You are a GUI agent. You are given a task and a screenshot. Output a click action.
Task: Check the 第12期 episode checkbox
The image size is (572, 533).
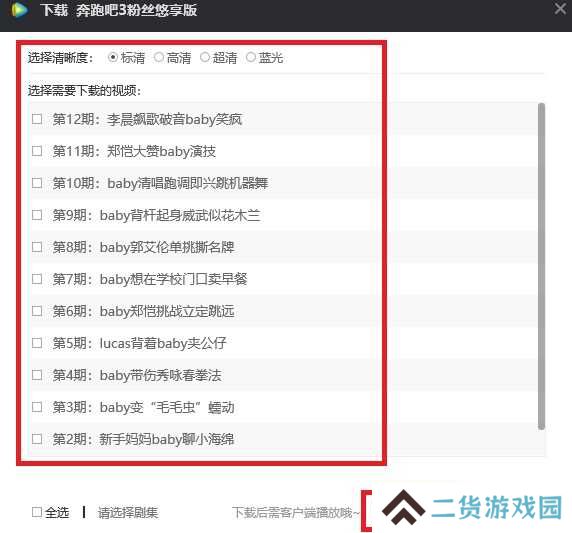coord(37,119)
